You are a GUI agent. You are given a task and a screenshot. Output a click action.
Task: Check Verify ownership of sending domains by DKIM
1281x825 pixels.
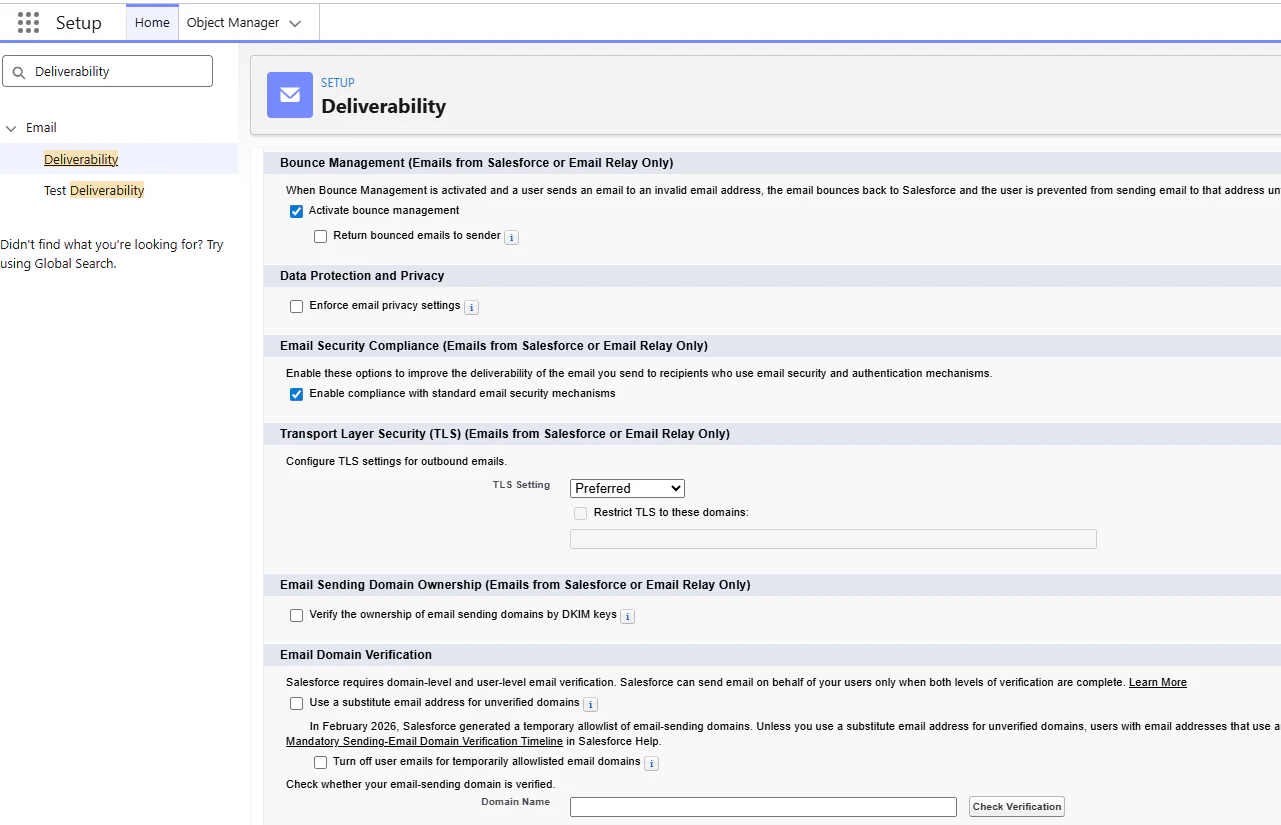tap(296, 616)
